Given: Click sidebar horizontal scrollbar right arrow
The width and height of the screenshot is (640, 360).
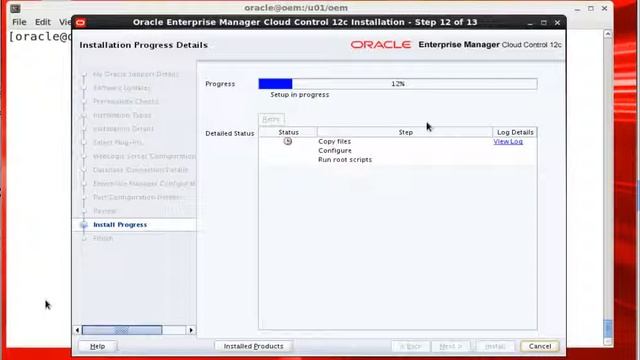Looking at the screenshot, I should 191,330.
